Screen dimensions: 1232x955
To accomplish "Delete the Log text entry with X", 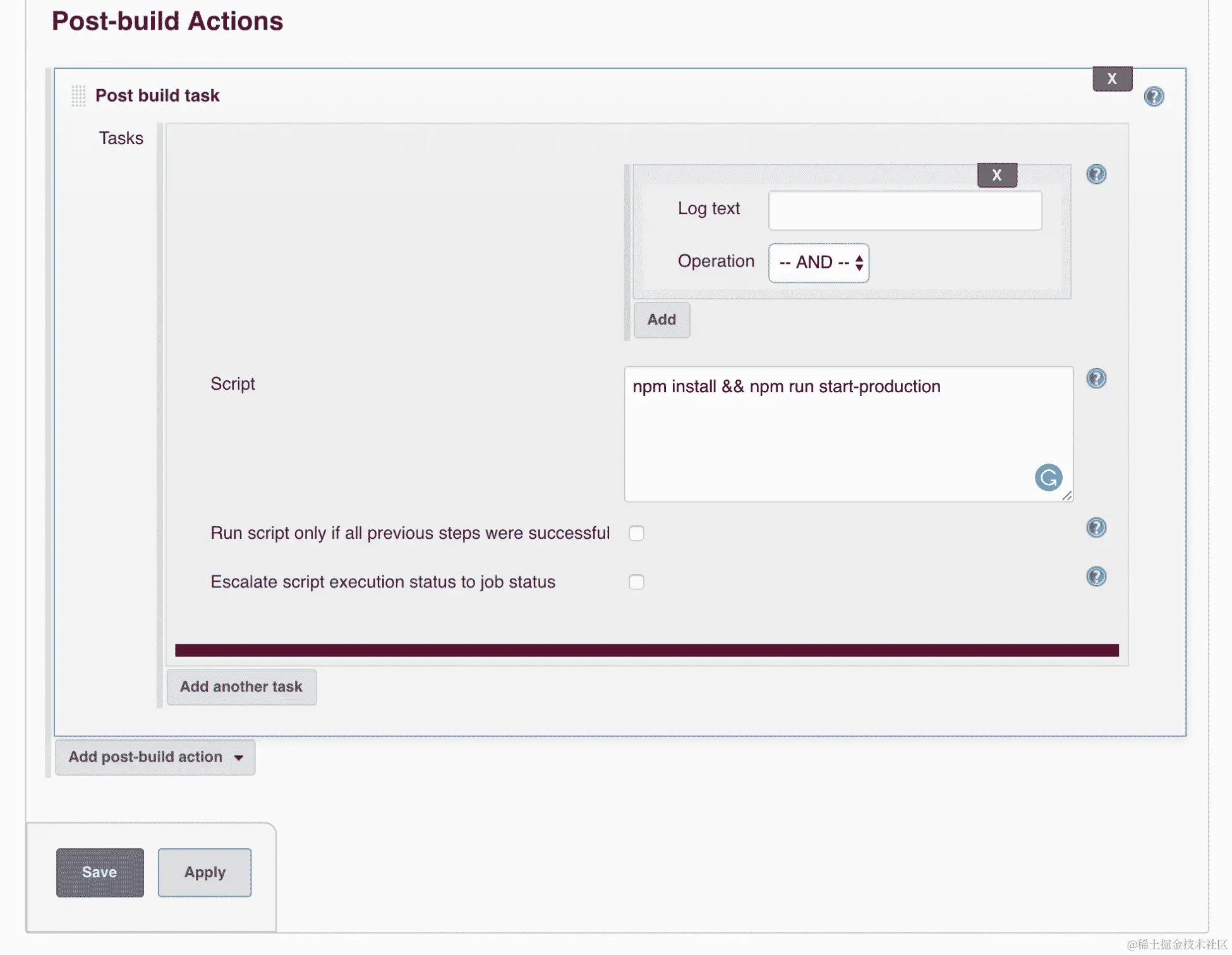I will tap(997, 175).
